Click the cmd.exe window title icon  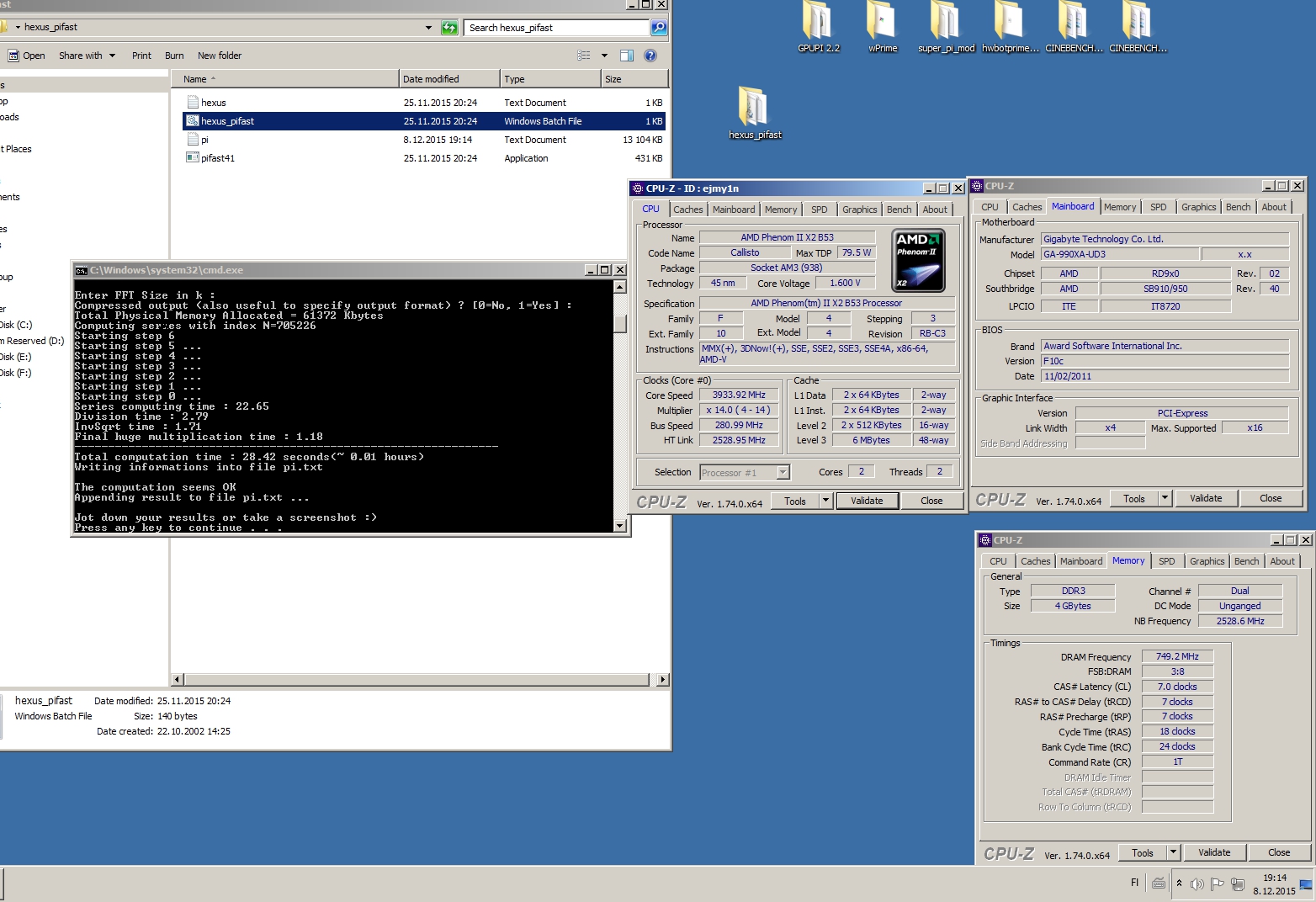[x=82, y=270]
